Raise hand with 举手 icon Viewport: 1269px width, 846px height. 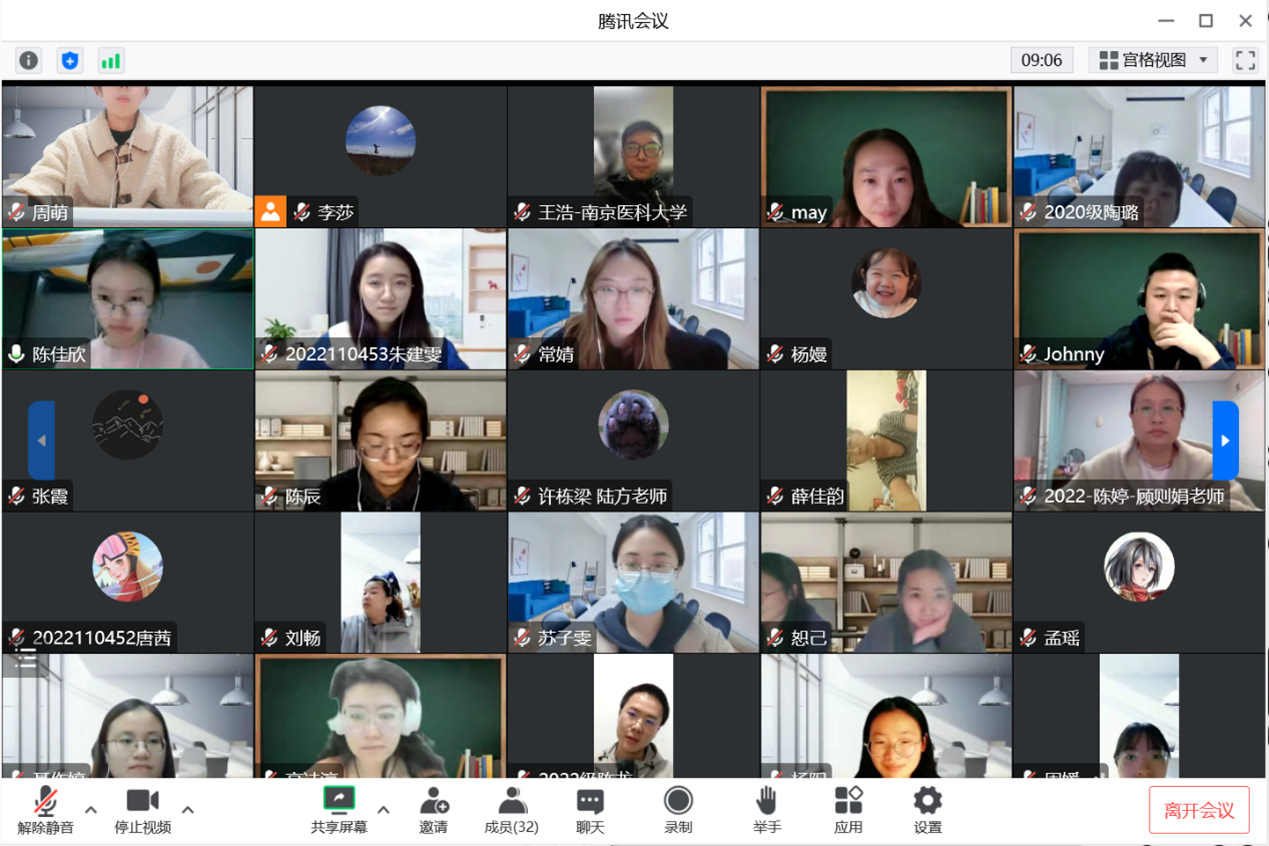pos(767,810)
